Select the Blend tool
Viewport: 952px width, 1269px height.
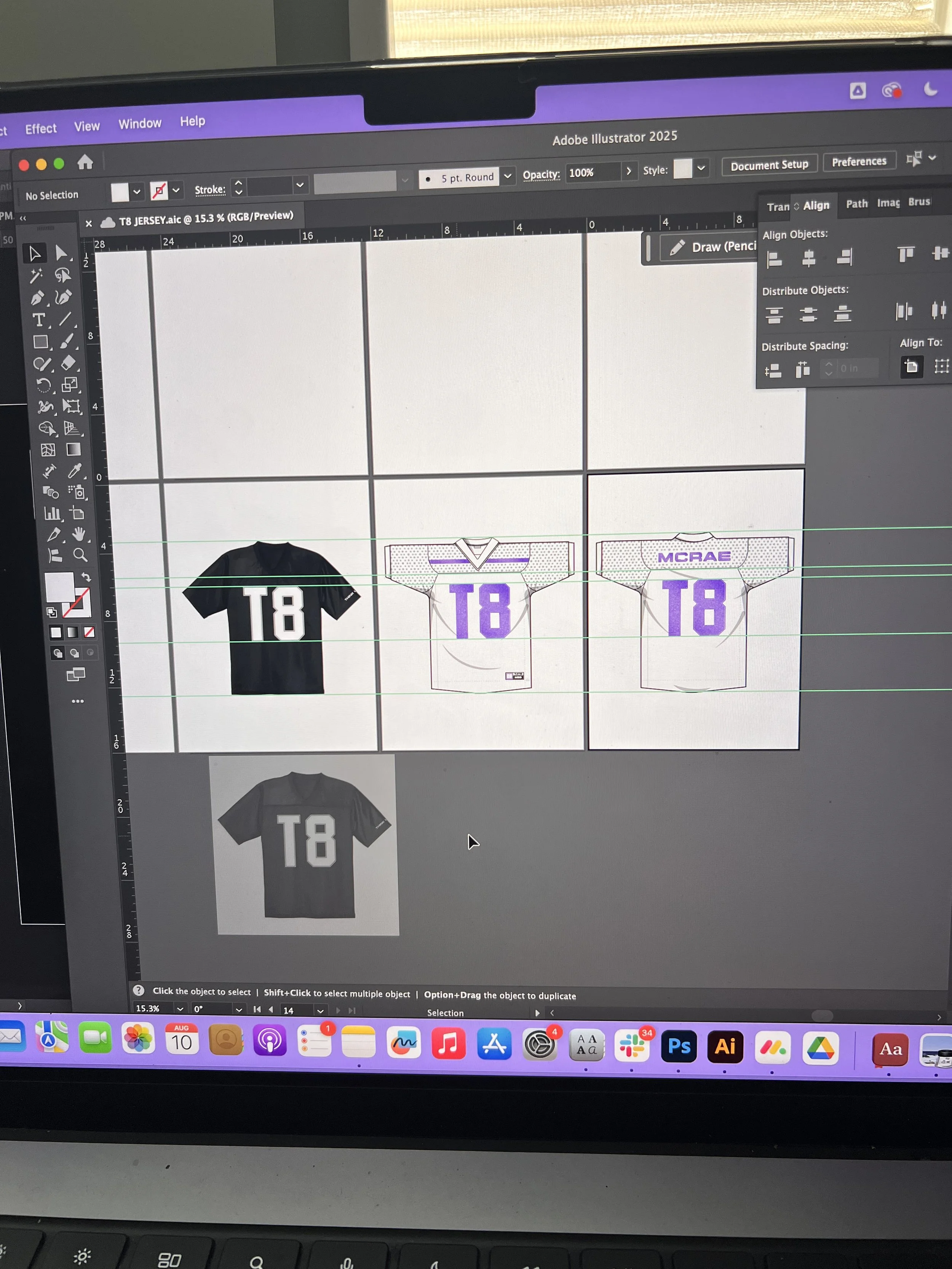51,493
